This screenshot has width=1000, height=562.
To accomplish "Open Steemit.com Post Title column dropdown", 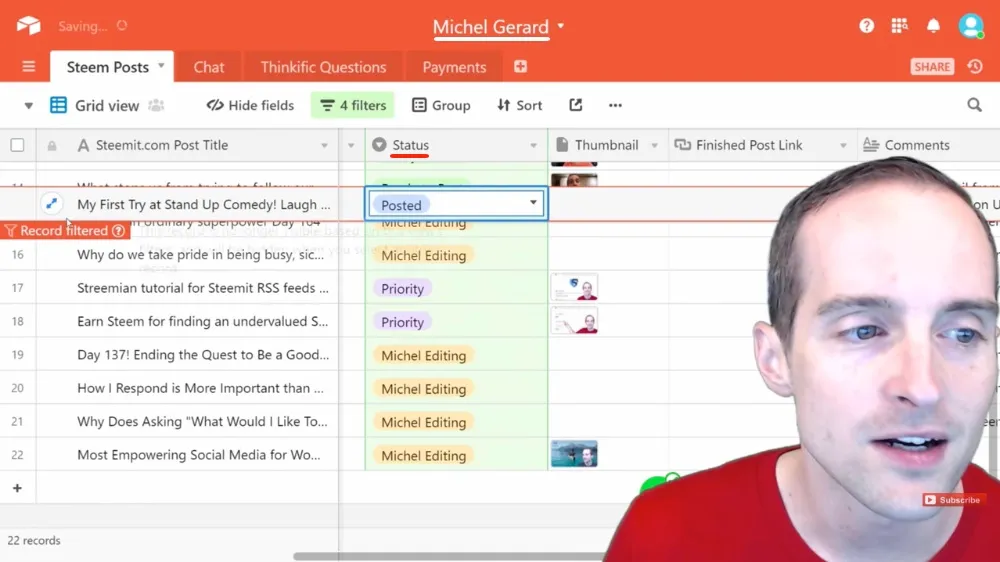I will coord(324,146).
